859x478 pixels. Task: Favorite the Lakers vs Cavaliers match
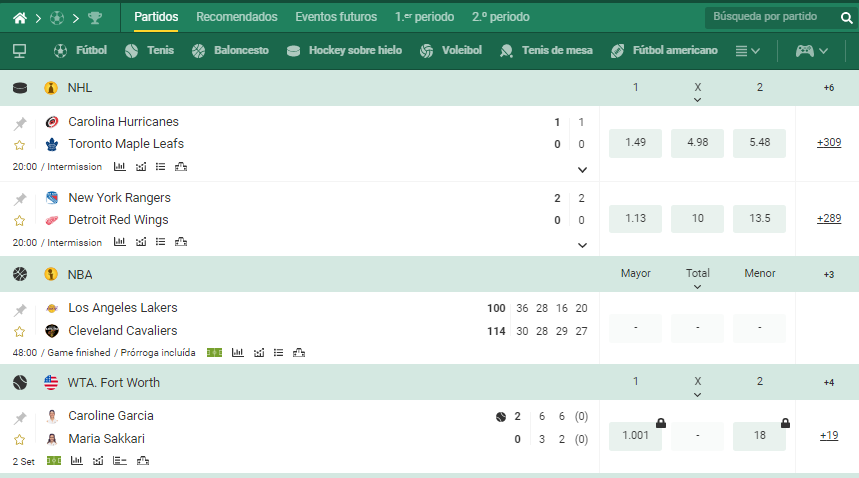coord(20,332)
